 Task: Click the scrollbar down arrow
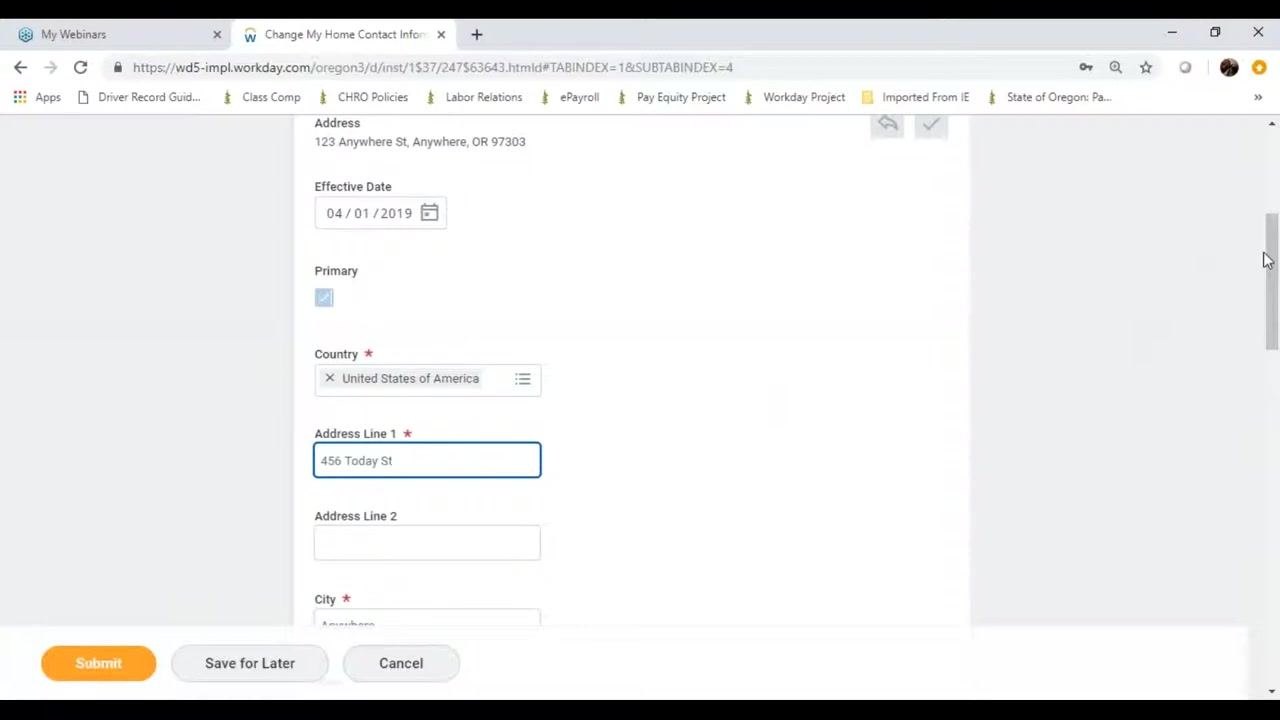click(x=1272, y=691)
